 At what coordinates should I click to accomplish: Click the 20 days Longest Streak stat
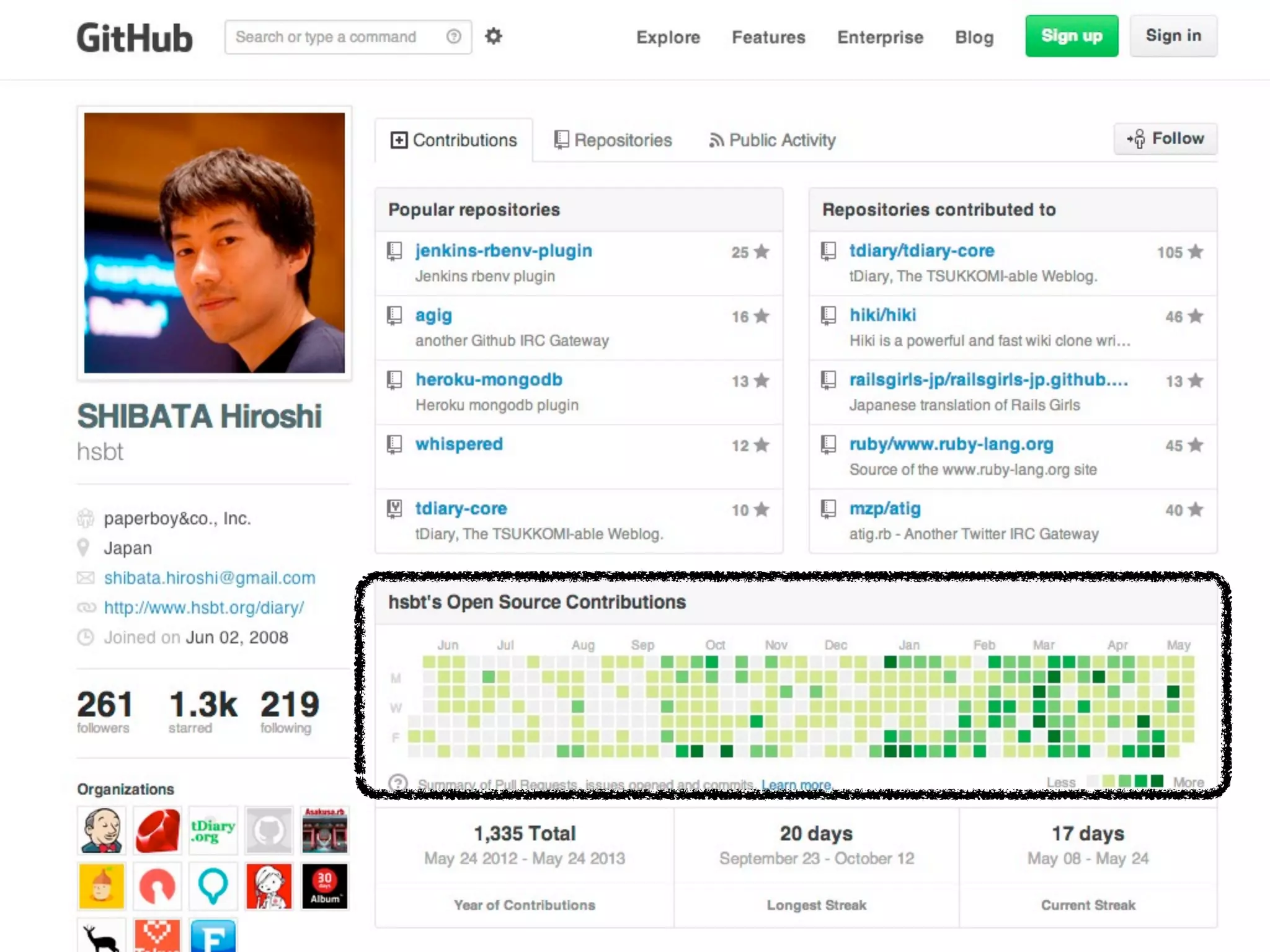817,868
